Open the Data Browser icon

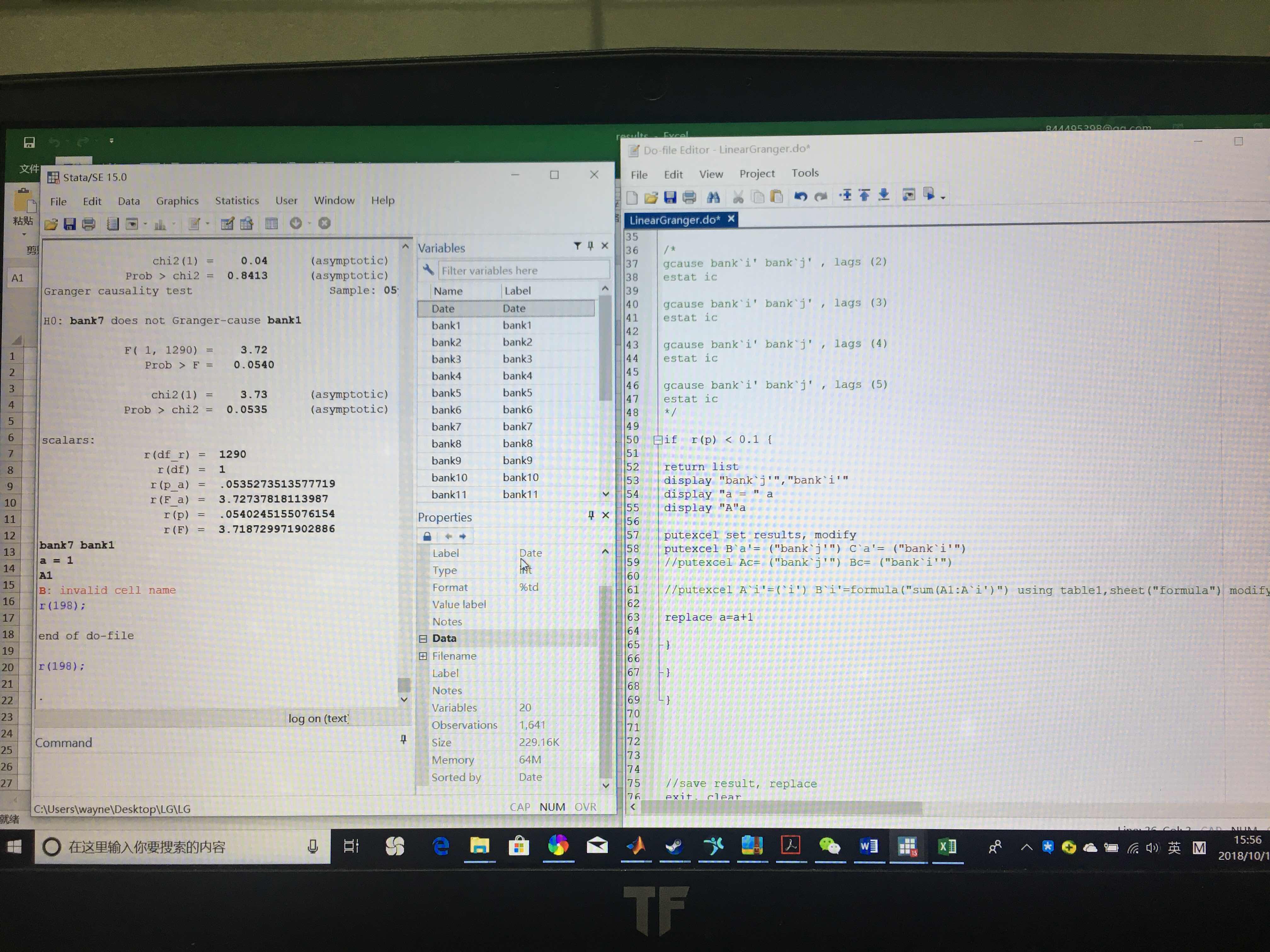(x=247, y=224)
